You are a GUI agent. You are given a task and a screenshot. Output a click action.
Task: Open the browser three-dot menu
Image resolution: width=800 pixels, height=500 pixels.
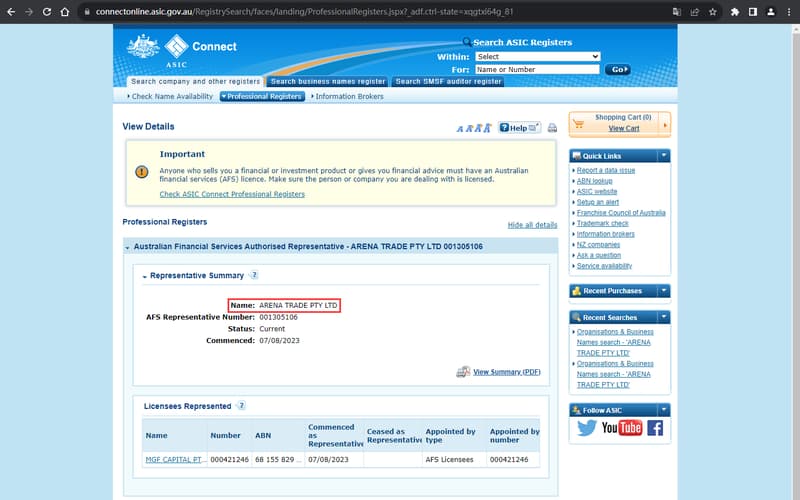tap(789, 12)
